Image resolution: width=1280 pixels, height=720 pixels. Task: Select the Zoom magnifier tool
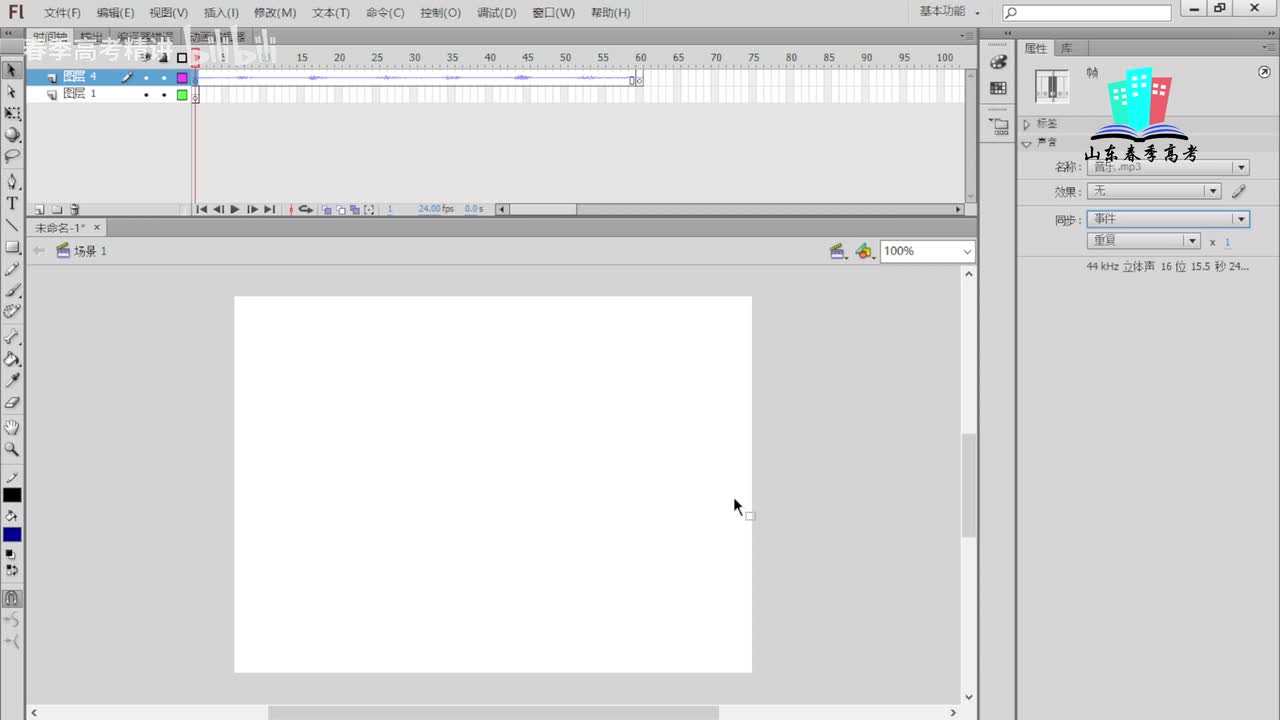12,450
